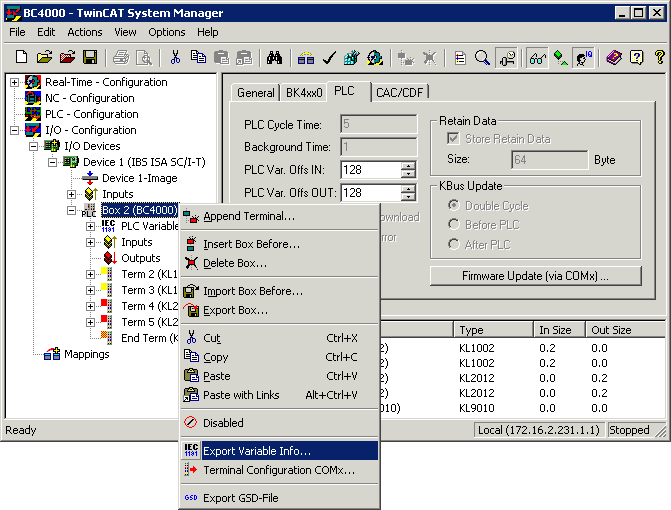
Task: Click the New document toolbar icon
Action: pos(21,57)
